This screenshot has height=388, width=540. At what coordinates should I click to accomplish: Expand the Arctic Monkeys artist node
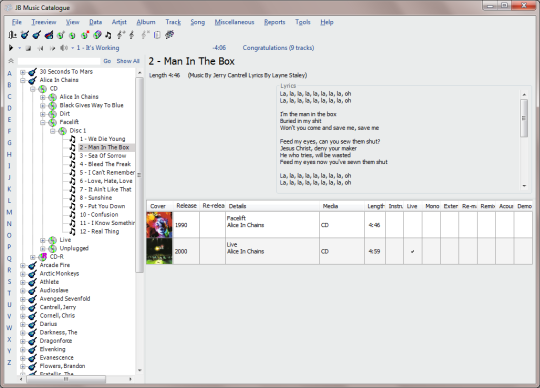pos(22,274)
